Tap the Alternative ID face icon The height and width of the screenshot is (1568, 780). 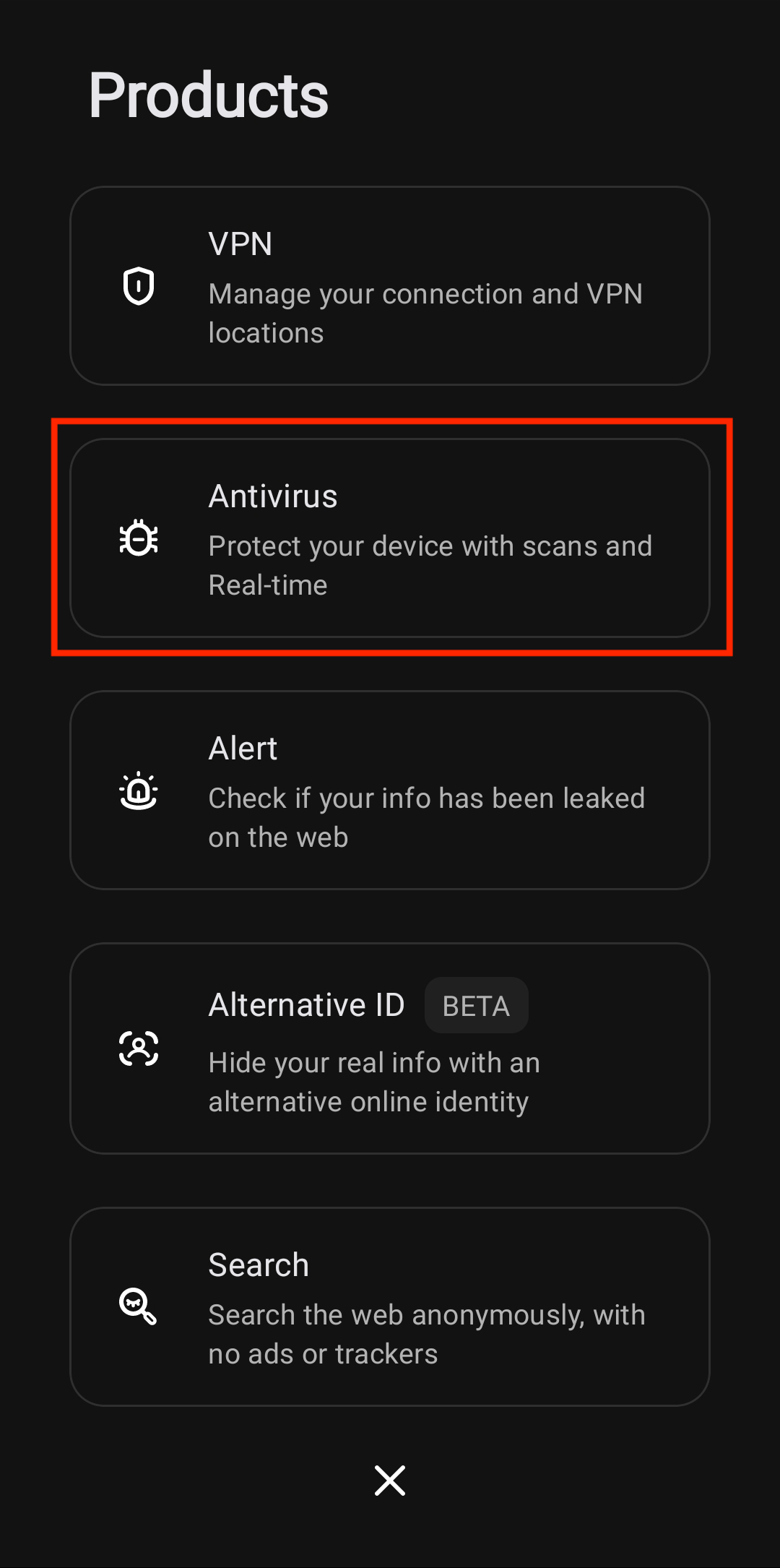pyautogui.click(x=139, y=1048)
